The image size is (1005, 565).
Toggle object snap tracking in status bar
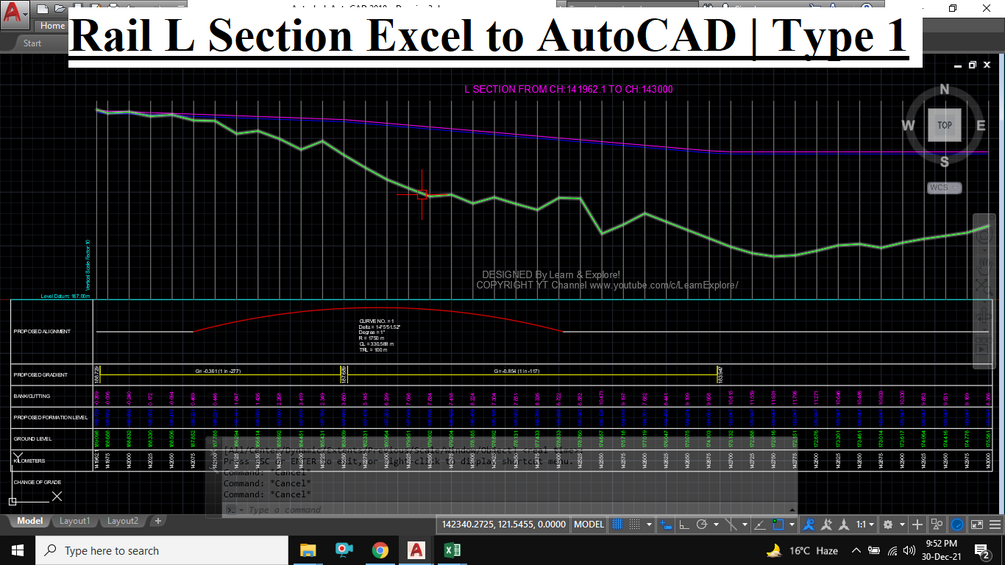(760, 524)
